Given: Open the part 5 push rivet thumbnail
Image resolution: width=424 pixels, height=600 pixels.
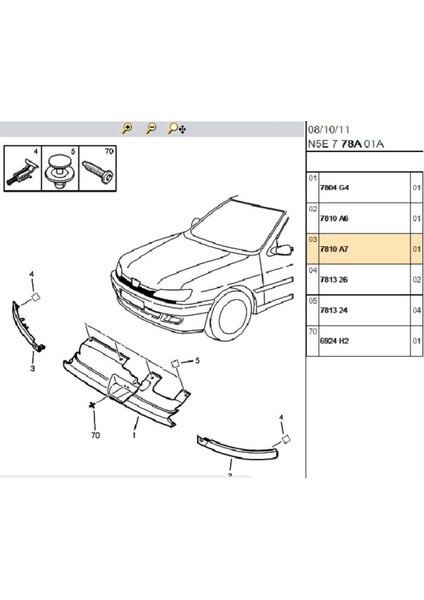Looking at the screenshot, I should (x=60, y=168).
